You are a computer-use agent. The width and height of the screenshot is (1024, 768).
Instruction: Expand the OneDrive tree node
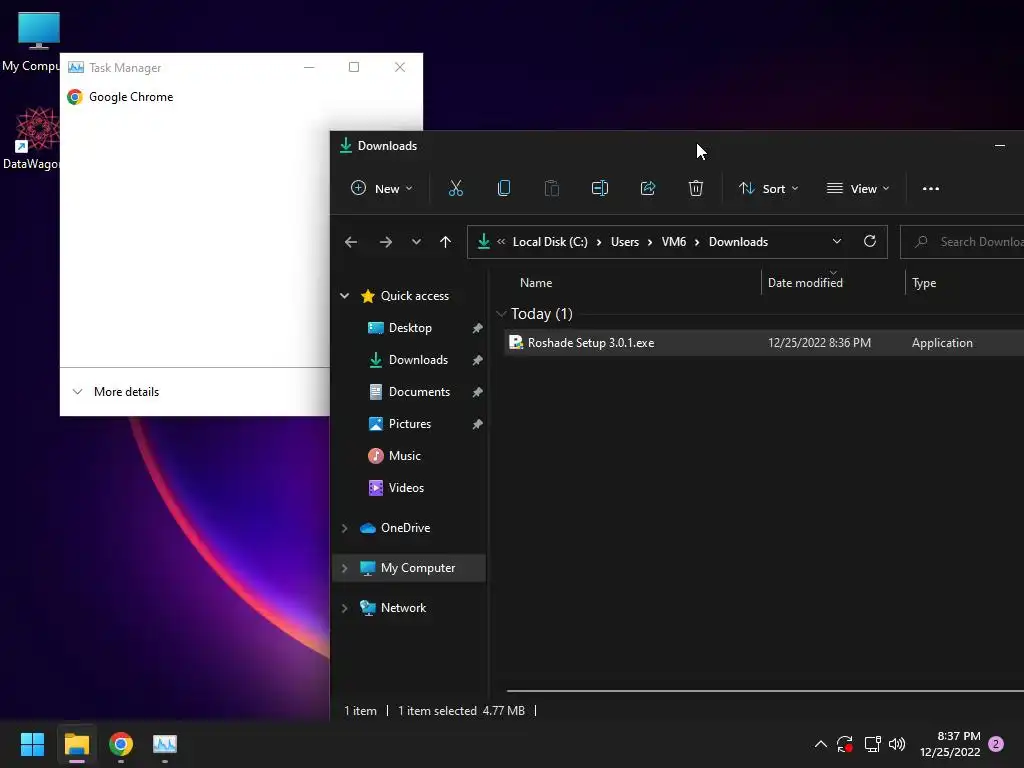[344, 528]
